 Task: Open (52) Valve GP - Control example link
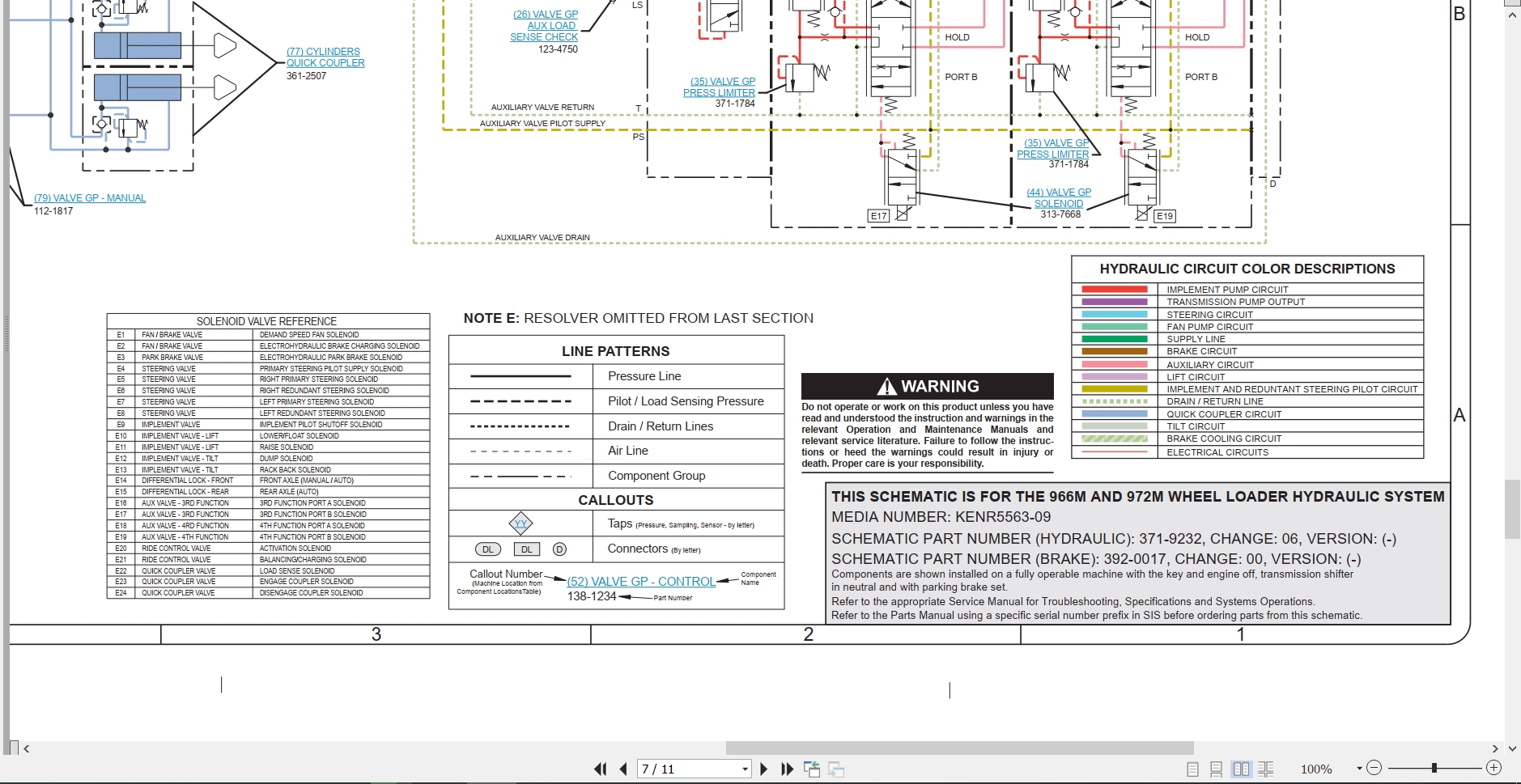pyautogui.click(x=641, y=581)
